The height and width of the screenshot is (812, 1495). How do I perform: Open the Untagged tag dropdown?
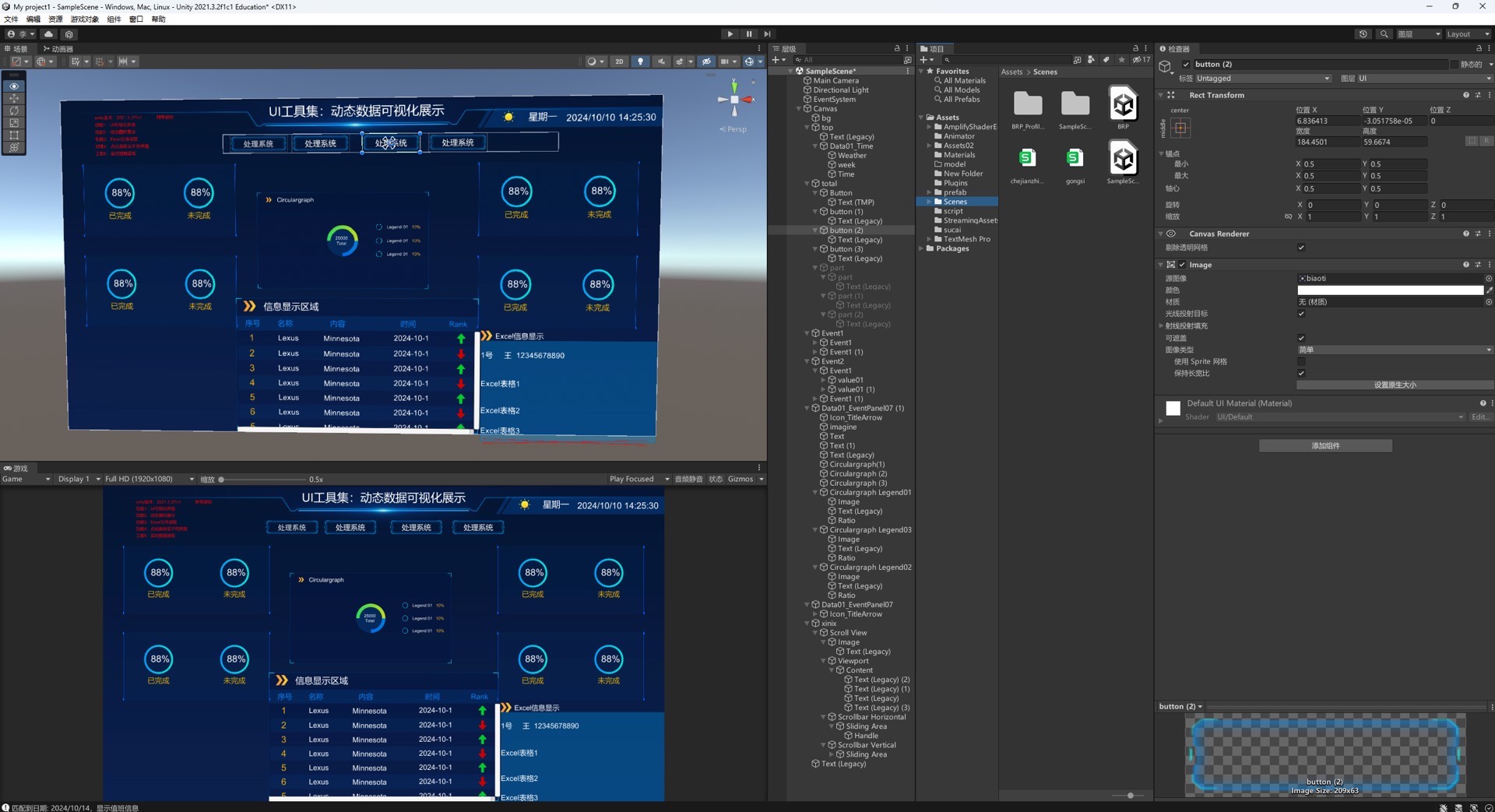[1262, 79]
